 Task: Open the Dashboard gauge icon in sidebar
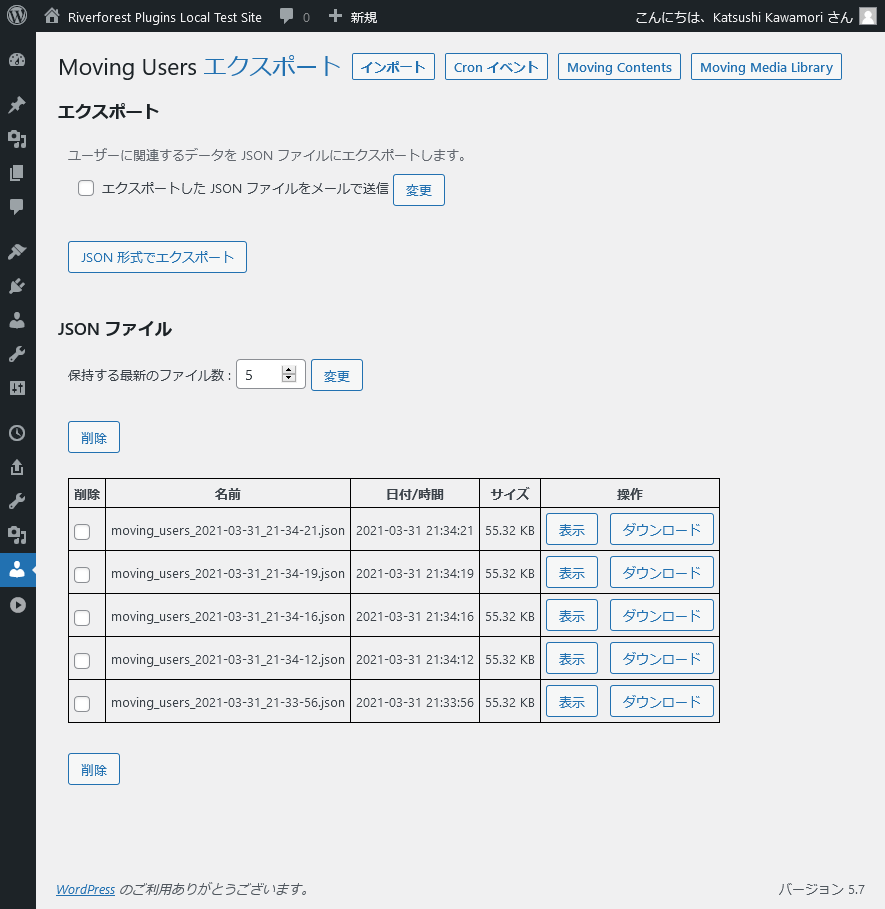pyautogui.click(x=17, y=59)
